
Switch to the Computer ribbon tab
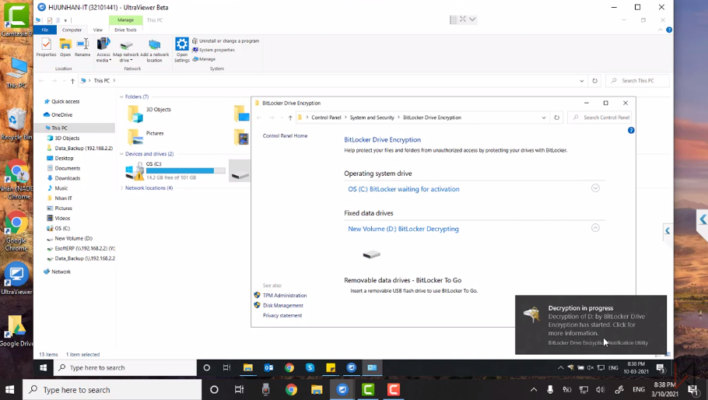(72, 30)
